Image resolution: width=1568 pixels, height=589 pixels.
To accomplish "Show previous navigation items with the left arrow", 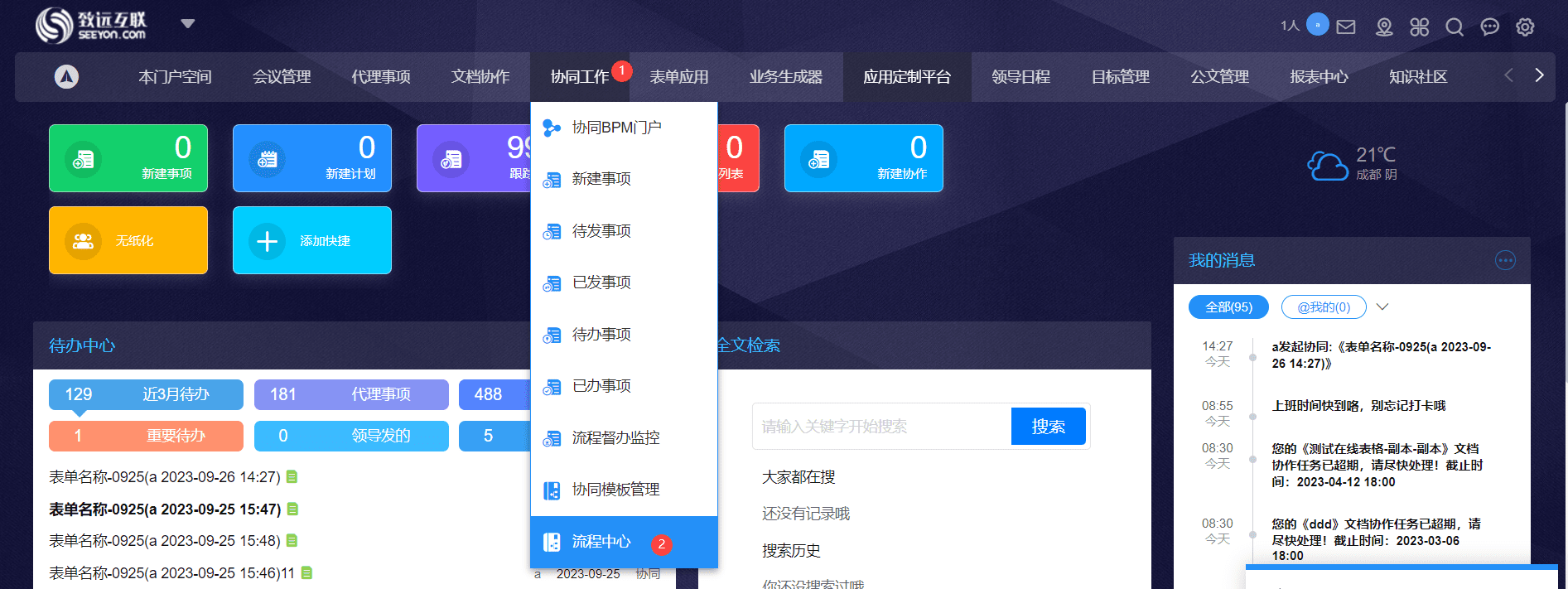I will click(1508, 75).
